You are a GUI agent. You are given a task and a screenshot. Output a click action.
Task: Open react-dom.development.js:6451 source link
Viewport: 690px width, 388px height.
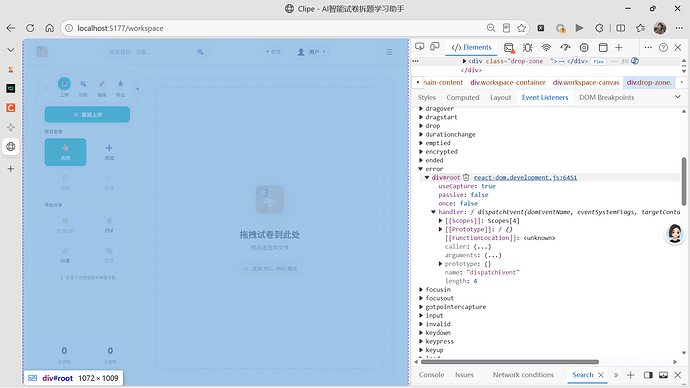point(525,177)
